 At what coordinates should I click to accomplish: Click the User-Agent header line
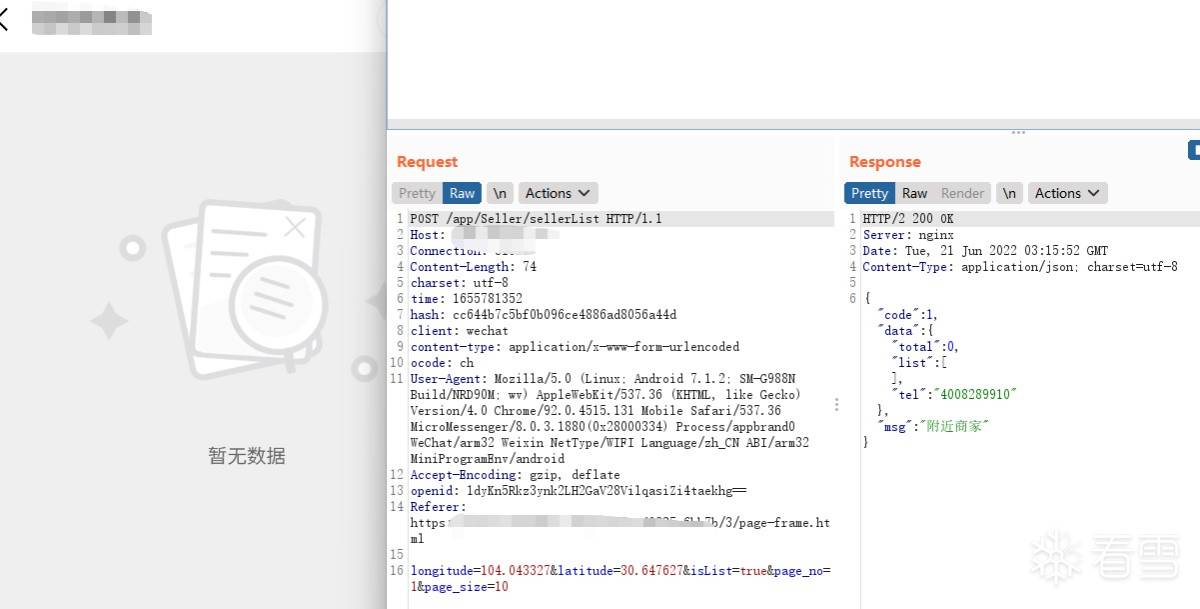(x=610, y=419)
